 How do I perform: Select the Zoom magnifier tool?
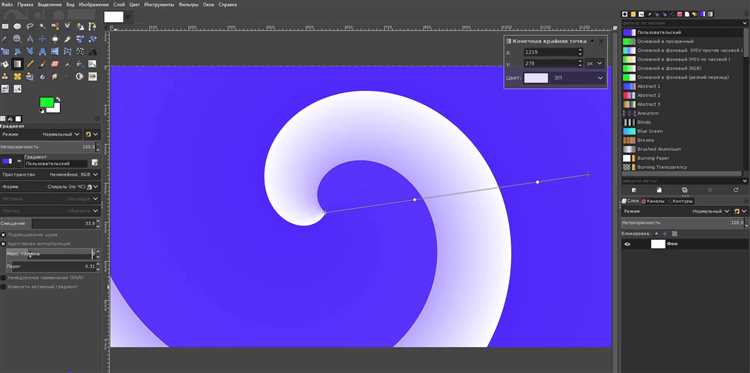coord(17,39)
